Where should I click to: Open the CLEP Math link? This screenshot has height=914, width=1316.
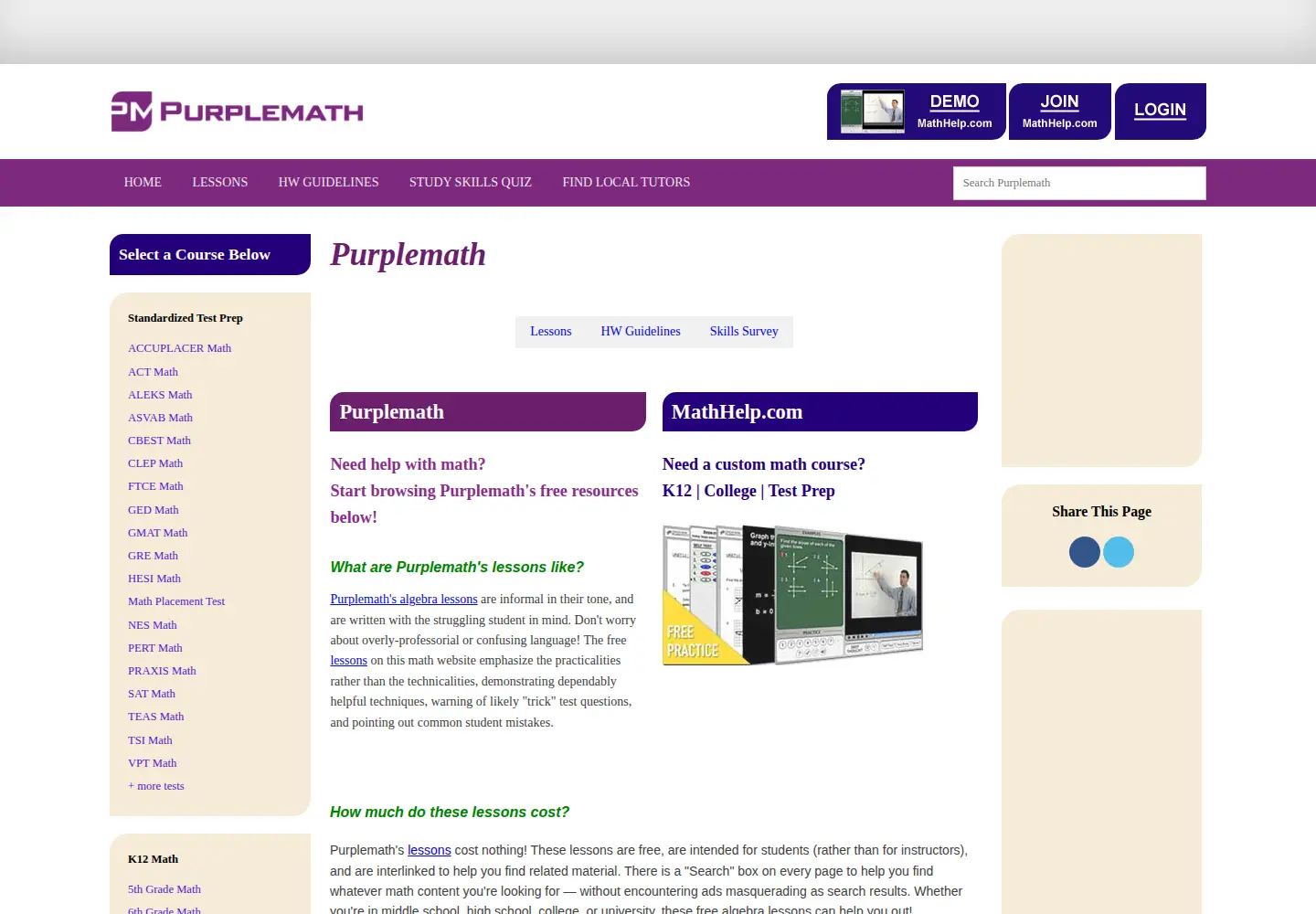pyautogui.click(x=155, y=463)
